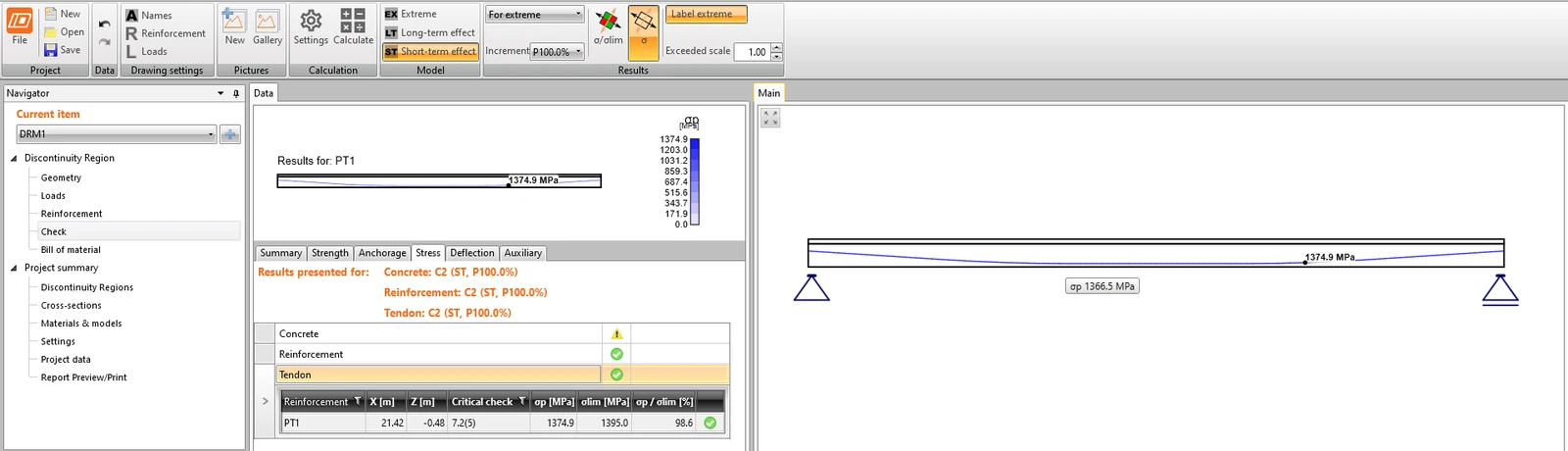
Task: Open Project data
Action: pos(66,359)
